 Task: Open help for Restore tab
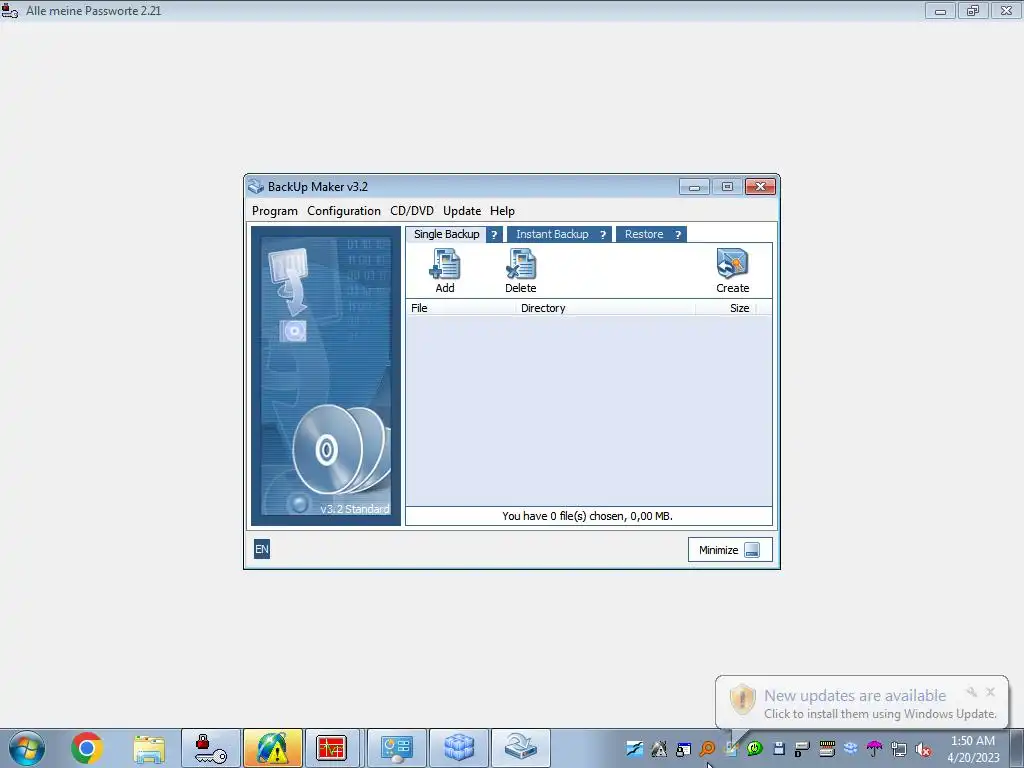(678, 234)
